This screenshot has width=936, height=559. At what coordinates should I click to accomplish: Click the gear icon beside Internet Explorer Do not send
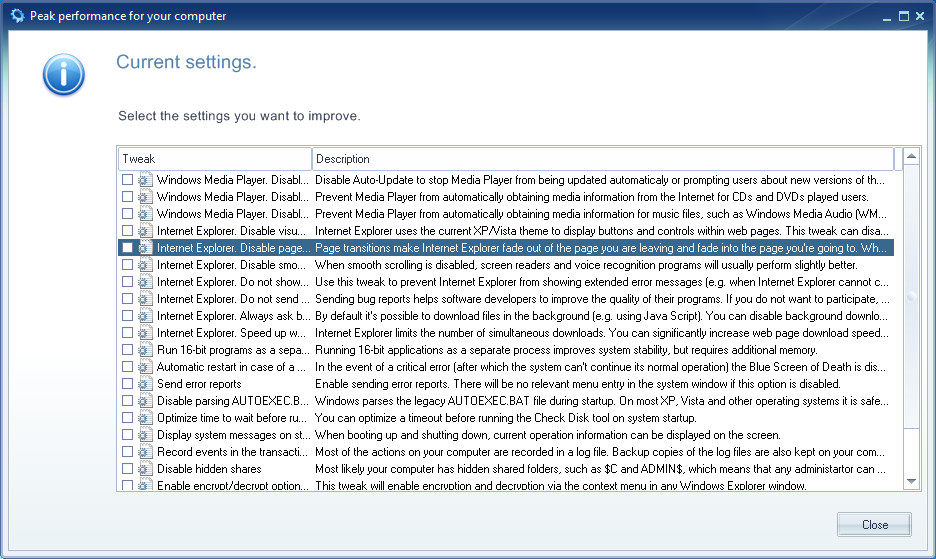click(x=144, y=299)
